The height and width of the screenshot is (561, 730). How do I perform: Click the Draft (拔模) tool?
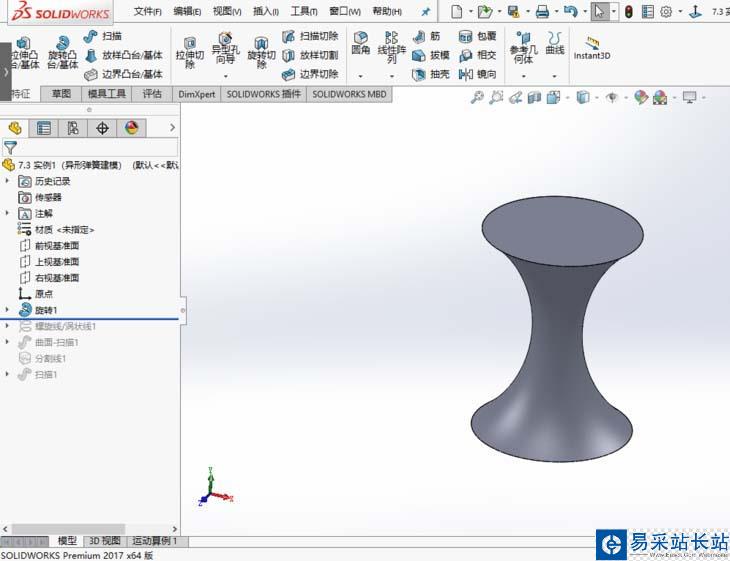coord(431,55)
